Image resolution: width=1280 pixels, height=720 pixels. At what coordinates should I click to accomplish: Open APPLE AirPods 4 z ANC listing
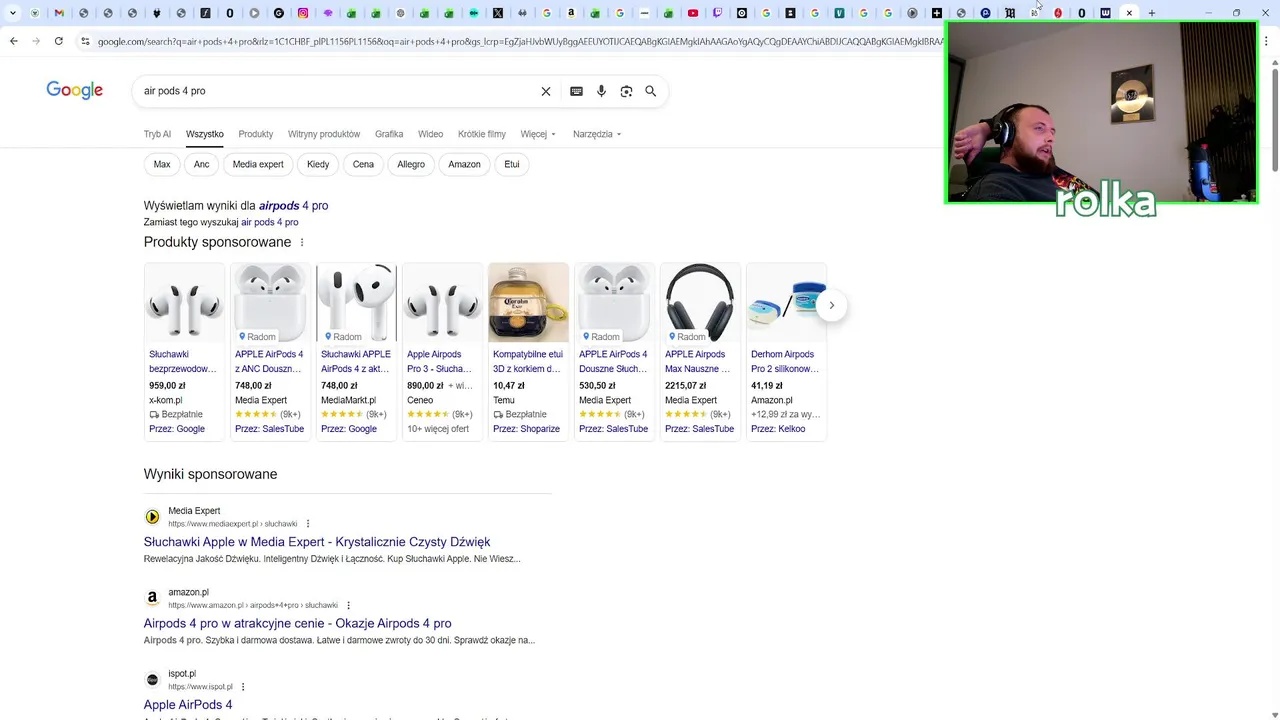268,361
